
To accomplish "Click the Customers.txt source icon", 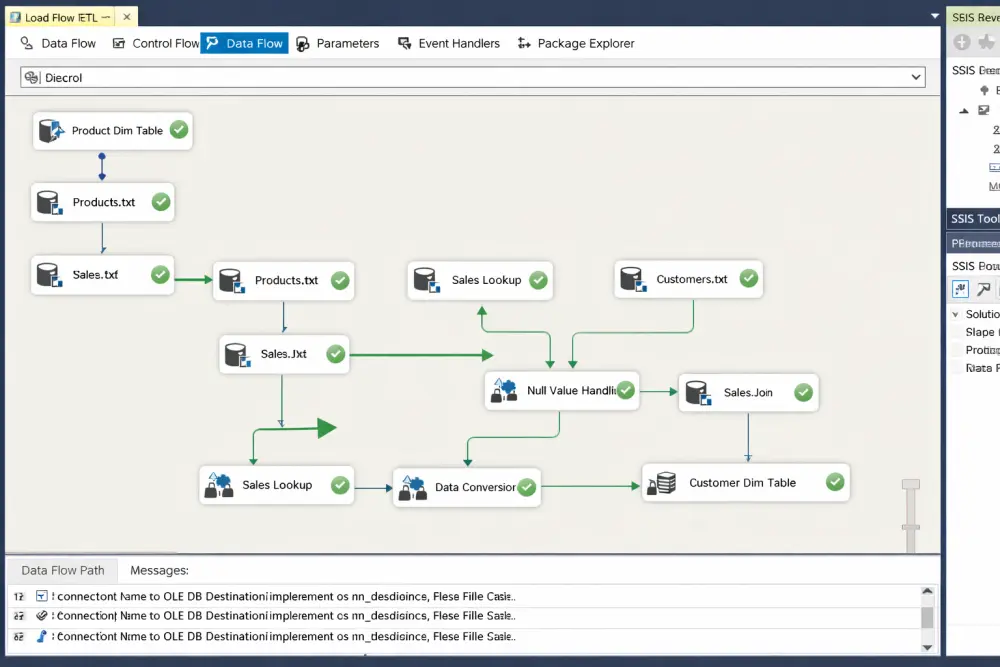I will [x=633, y=279].
